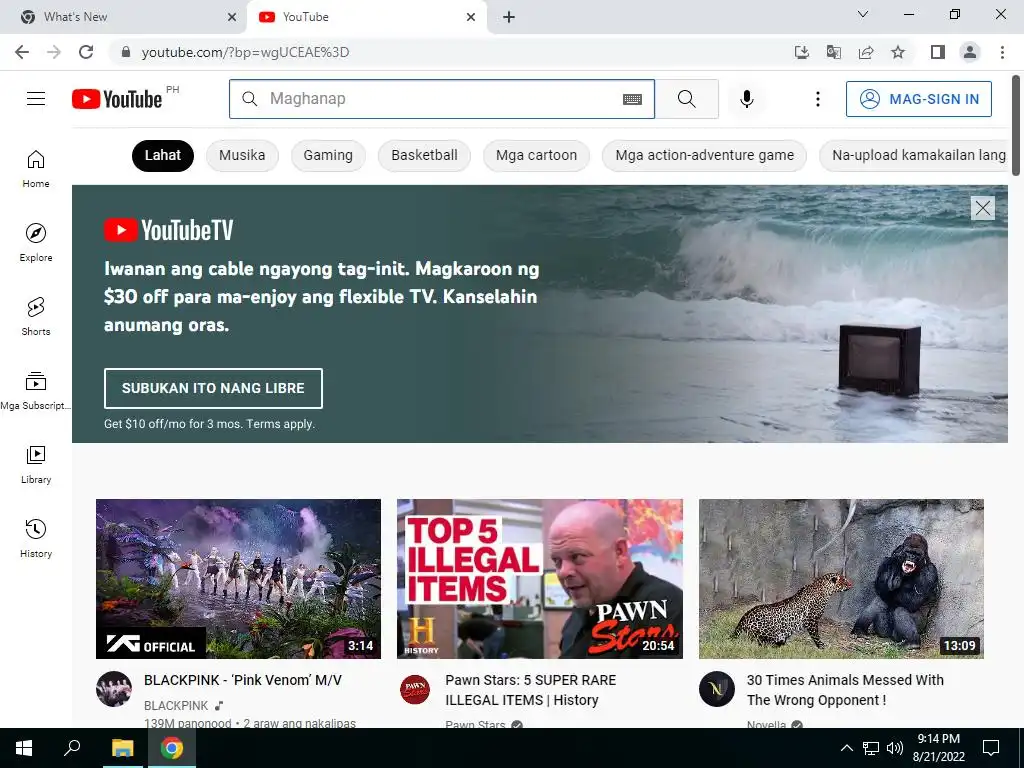Open Explore in the sidebar
This screenshot has height=768, width=1024.
pyautogui.click(x=36, y=242)
